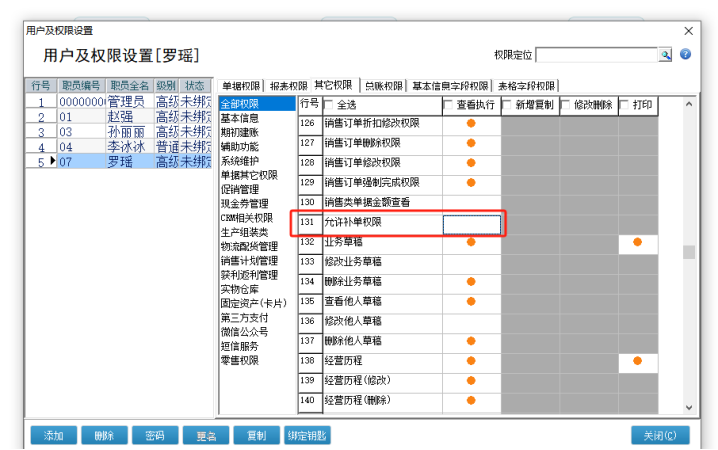718x450 pixels.
Task: Click the 职员编号 column header
Action: [81, 86]
